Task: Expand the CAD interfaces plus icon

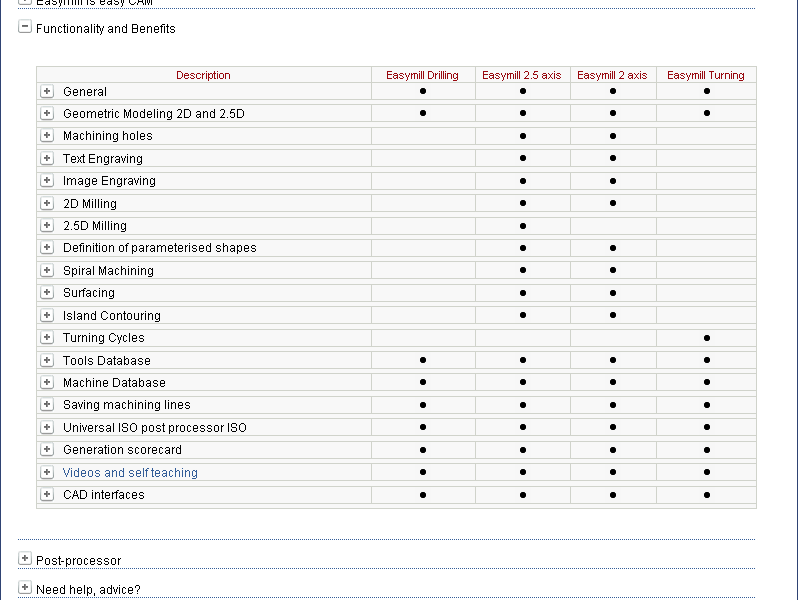Action: point(47,495)
